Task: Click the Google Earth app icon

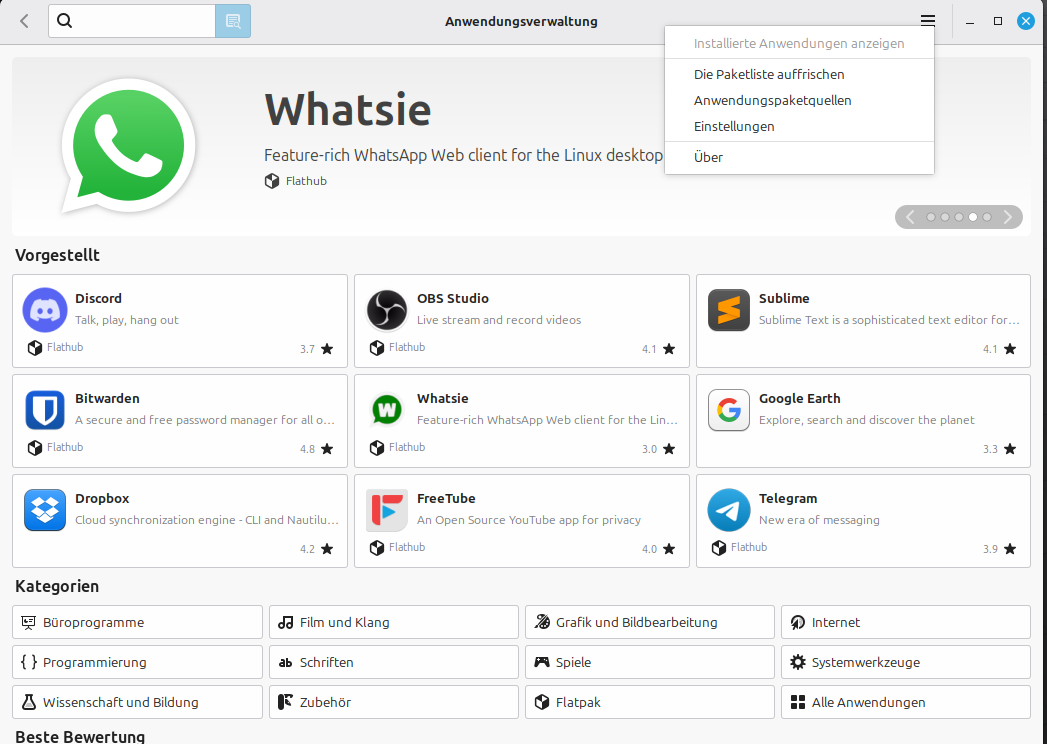Action: tap(728, 410)
